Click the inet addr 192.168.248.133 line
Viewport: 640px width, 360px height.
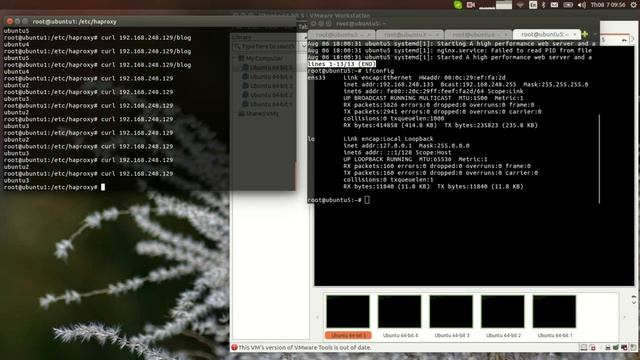pyautogui.click(x=466, y=84)
